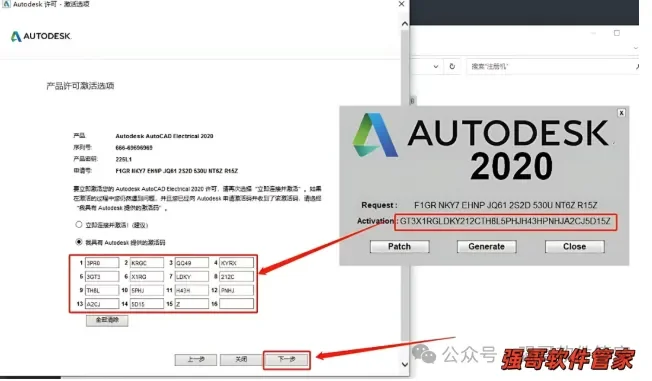Click activation code field number 10
Viewport: 652px width, 381px height.
[147, 290]
